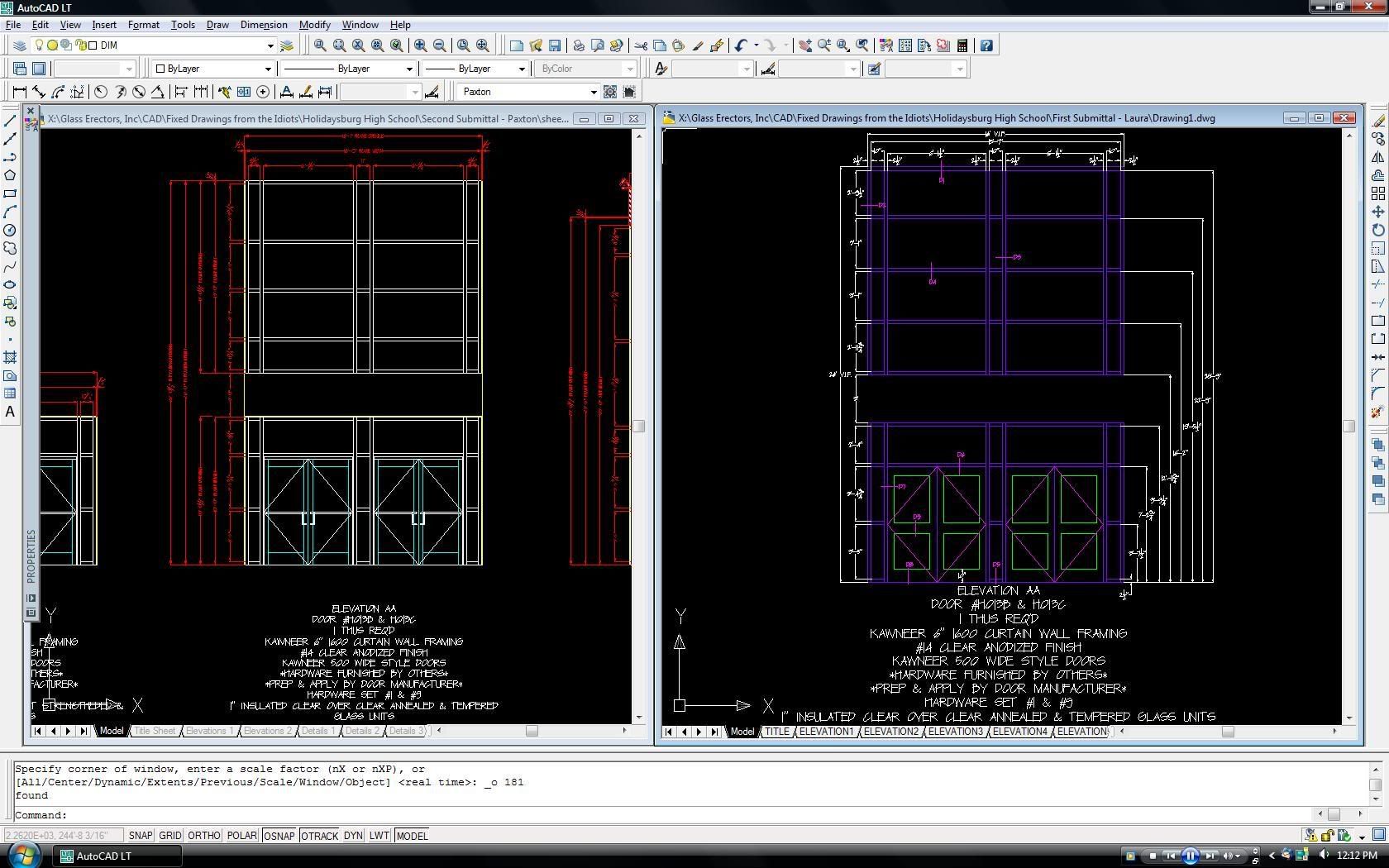Toggle DYN dynamic input in status bar
The image size is (1389, 868).
pos(353,836)
